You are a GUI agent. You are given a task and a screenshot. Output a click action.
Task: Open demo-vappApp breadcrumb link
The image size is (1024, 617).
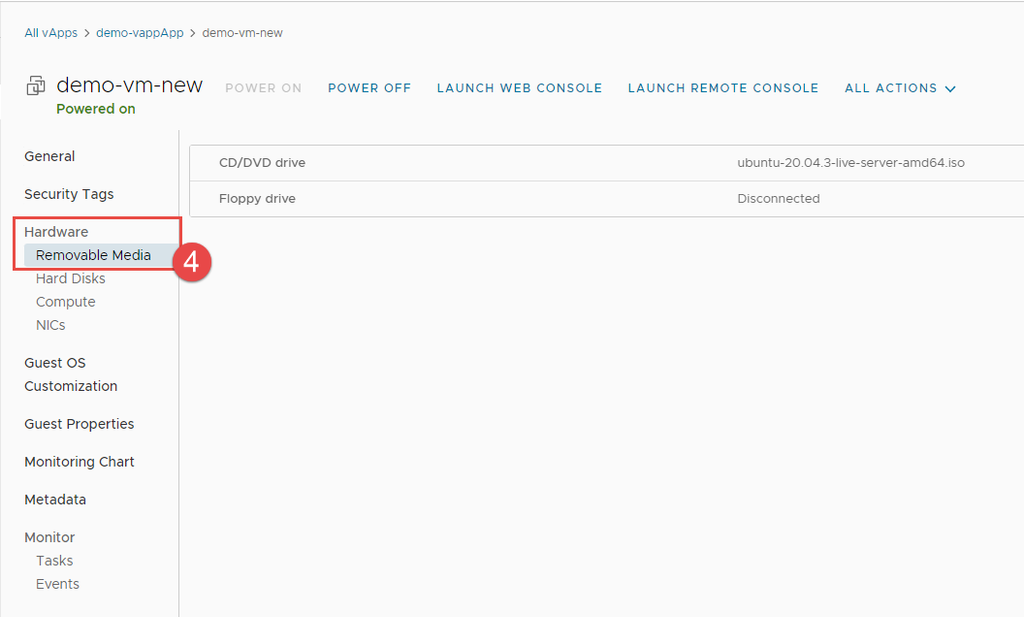[x=140, y=33]
